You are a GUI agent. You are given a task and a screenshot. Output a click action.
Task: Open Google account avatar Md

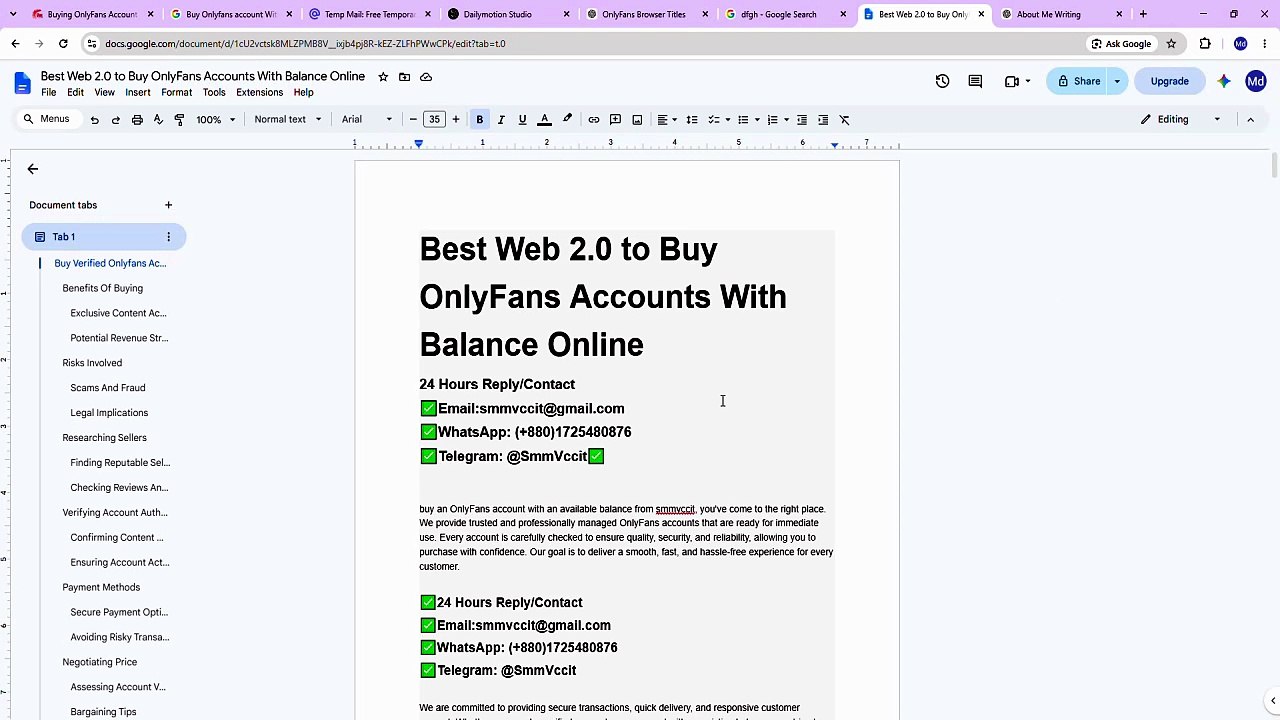[1256, 81]
